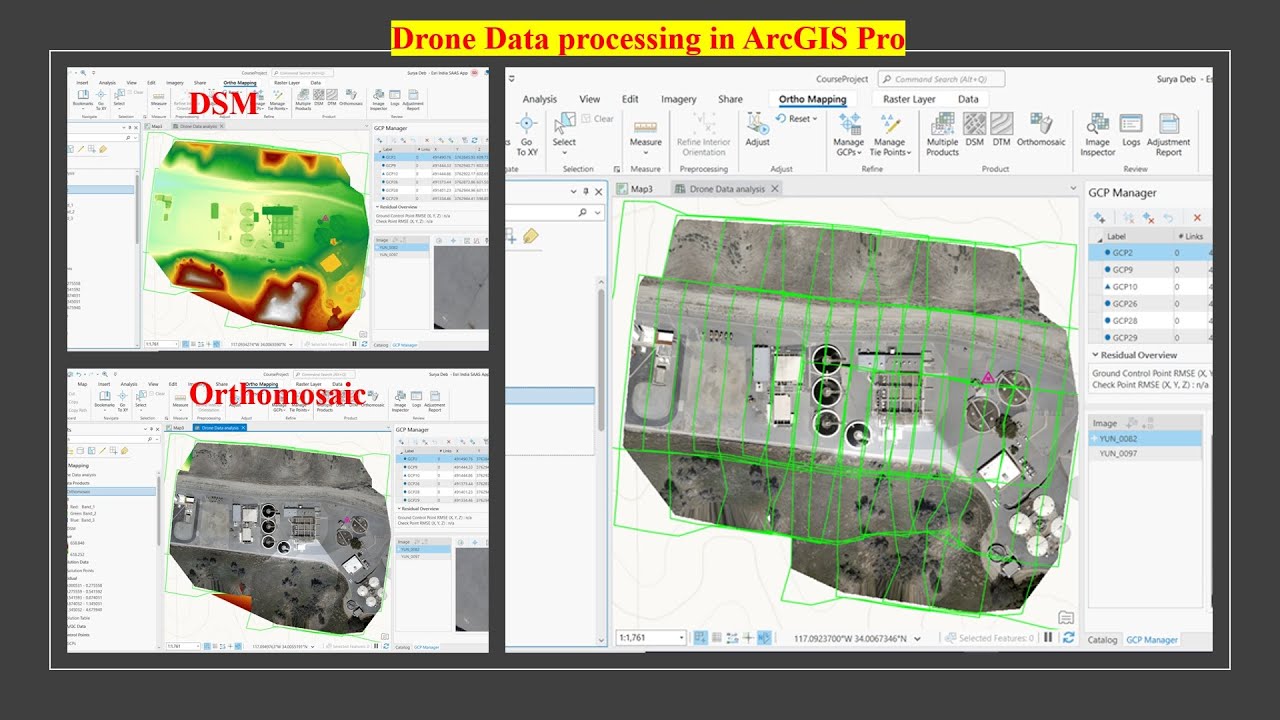This screenshot has height=720, width=1280.
Task: Open the Adjustment Report in the large window
Action: pos(1168,134)
